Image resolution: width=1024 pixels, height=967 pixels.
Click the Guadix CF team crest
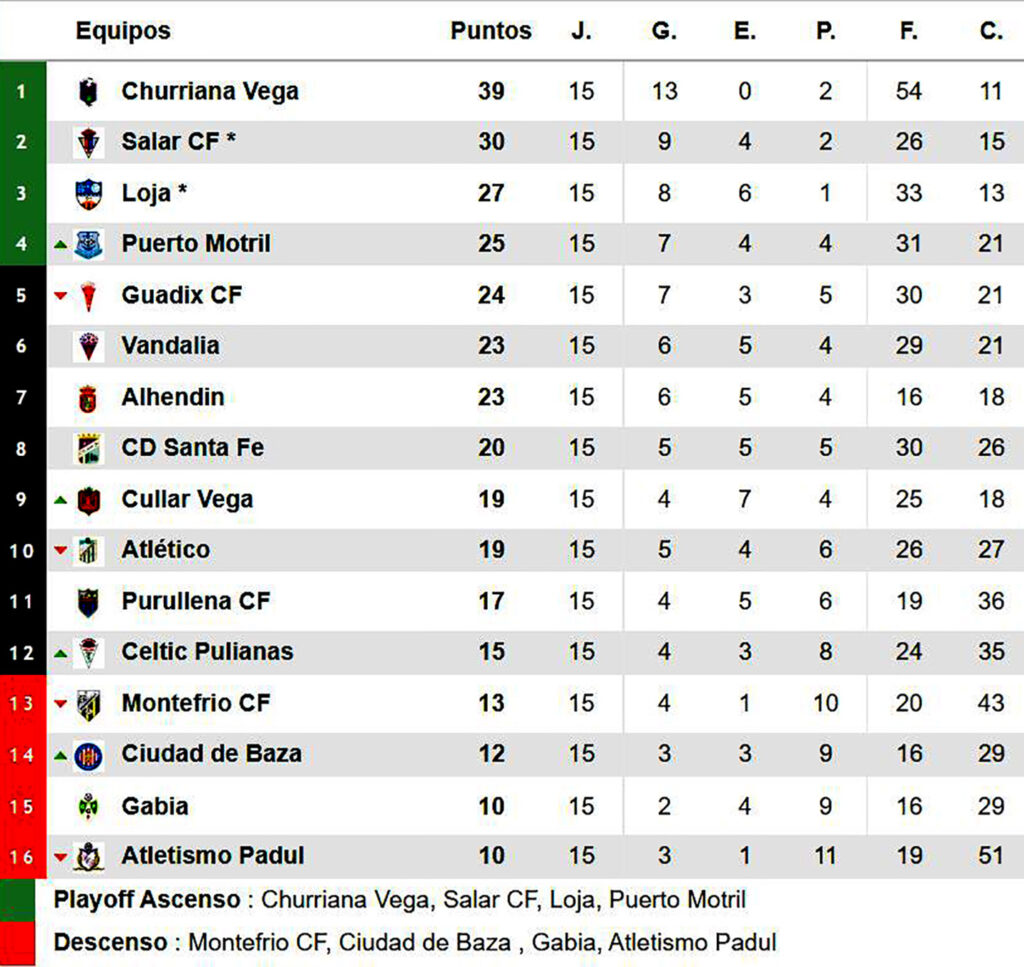89,296
